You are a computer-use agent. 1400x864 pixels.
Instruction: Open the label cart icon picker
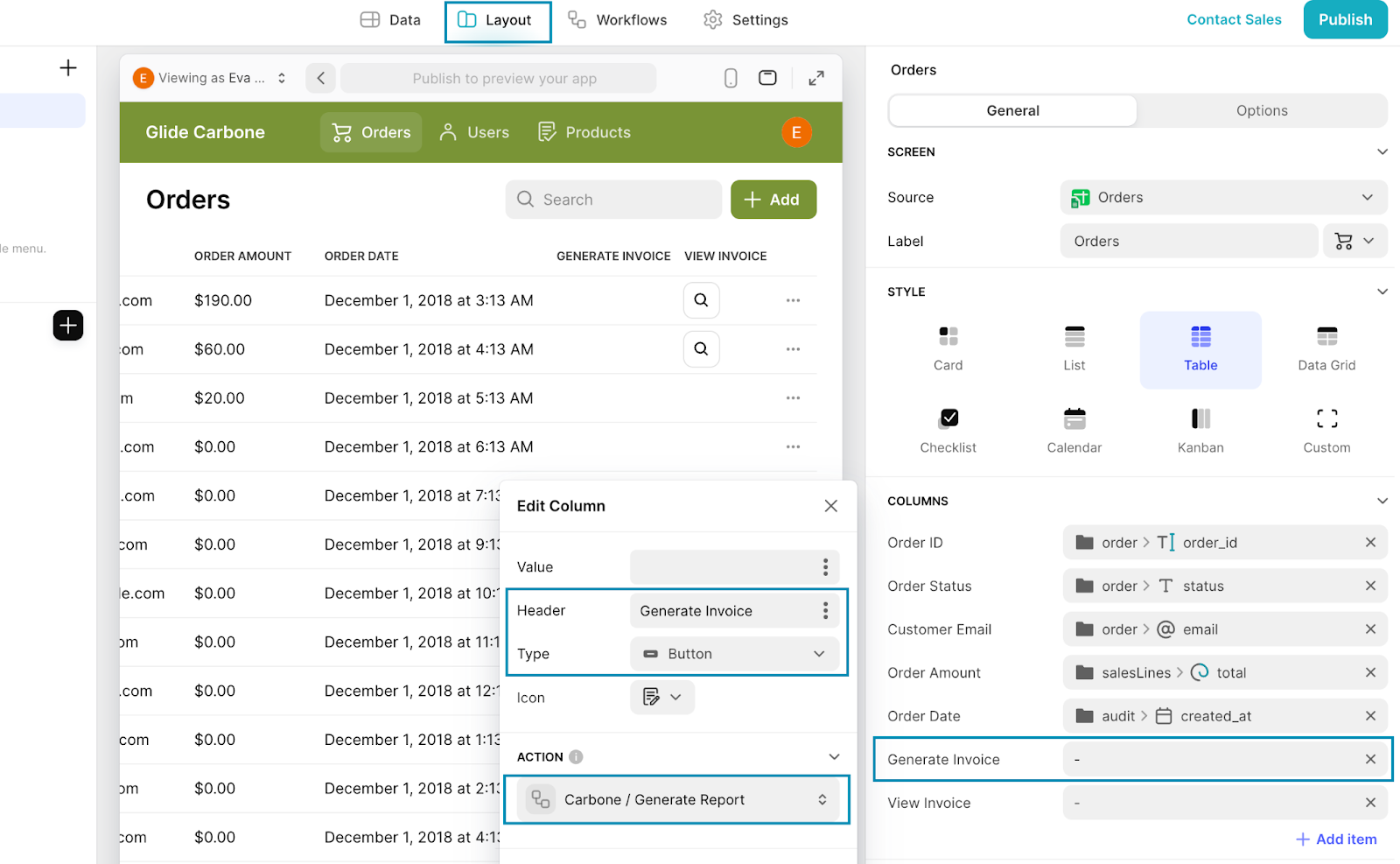click(1354, 242)
